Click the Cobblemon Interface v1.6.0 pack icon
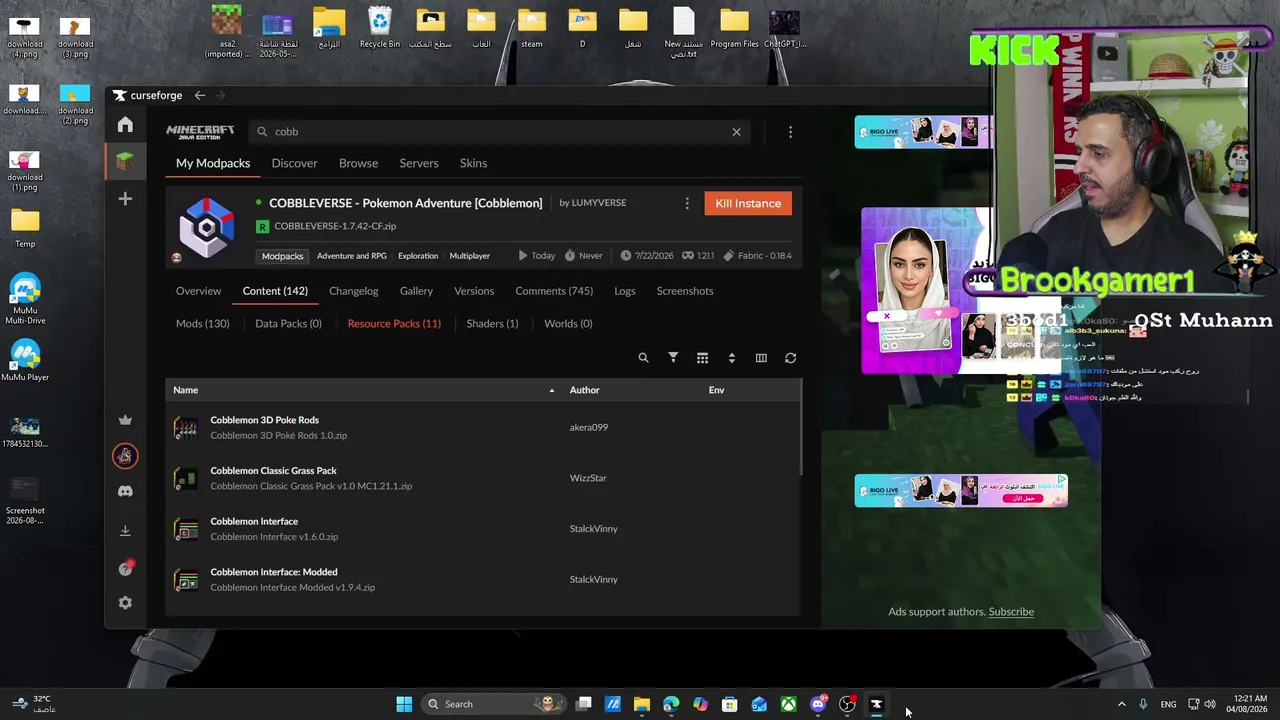The height and width of the screenshot is (720, 1280). point(186,529)
